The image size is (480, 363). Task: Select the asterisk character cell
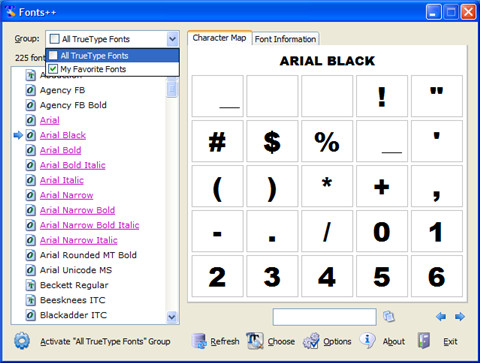click(327, 186)
